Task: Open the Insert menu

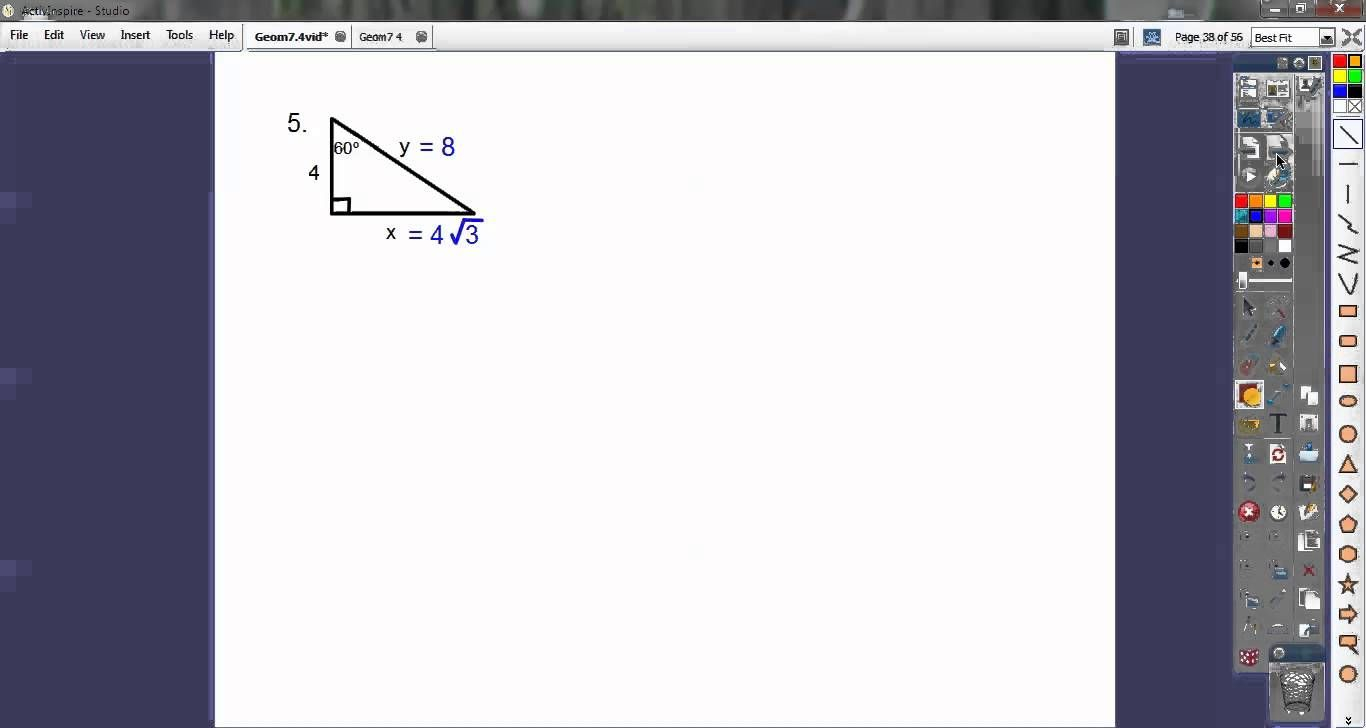Action: [x=135, y=35]
